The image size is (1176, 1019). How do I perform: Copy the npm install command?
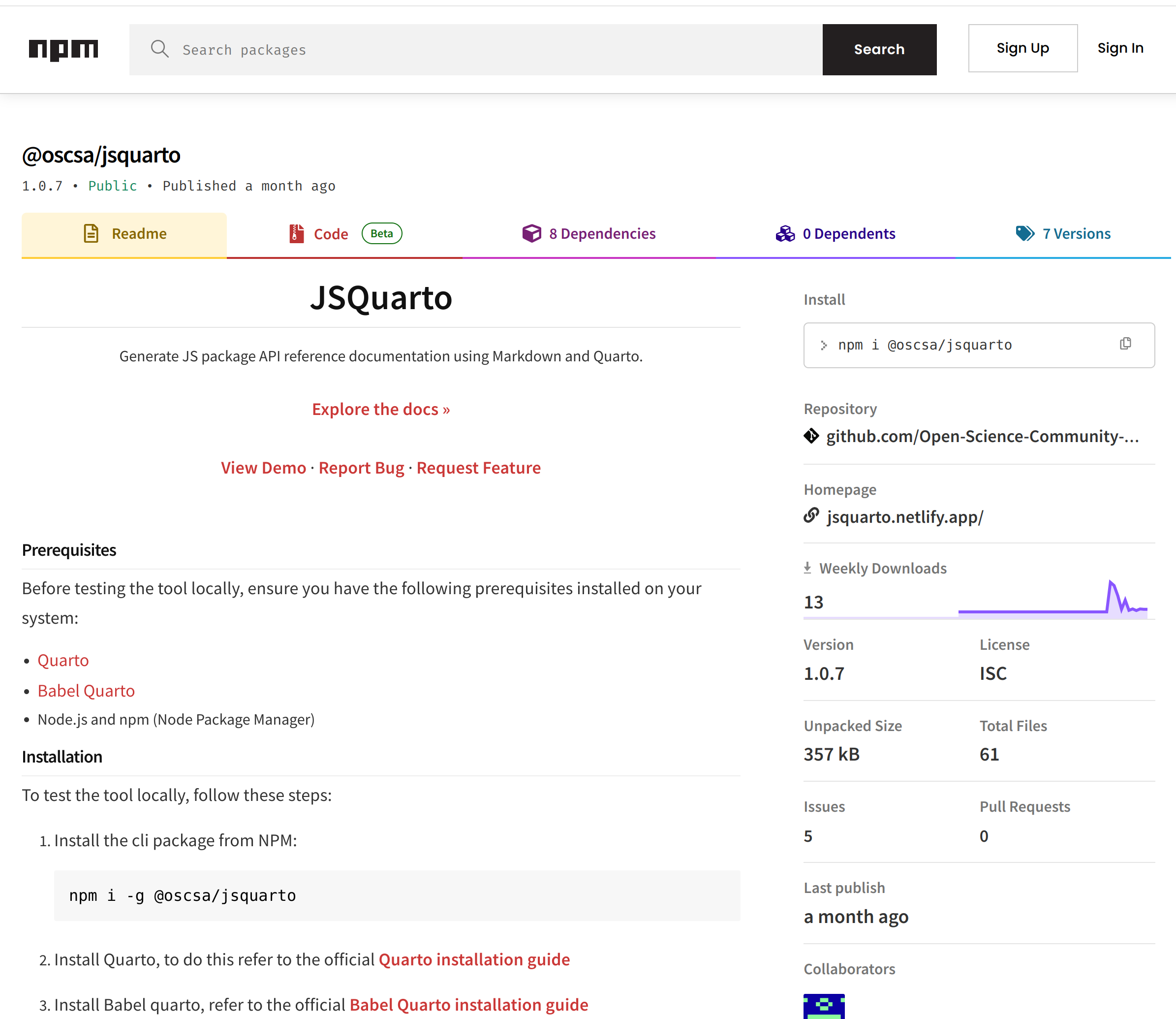point(1125,344)
